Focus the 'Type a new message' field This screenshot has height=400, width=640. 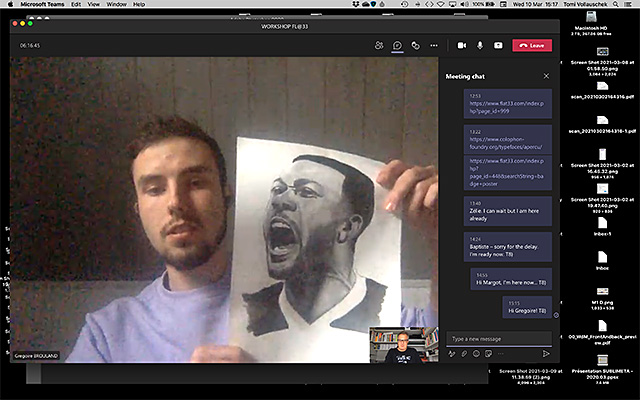tap(499, 339)
